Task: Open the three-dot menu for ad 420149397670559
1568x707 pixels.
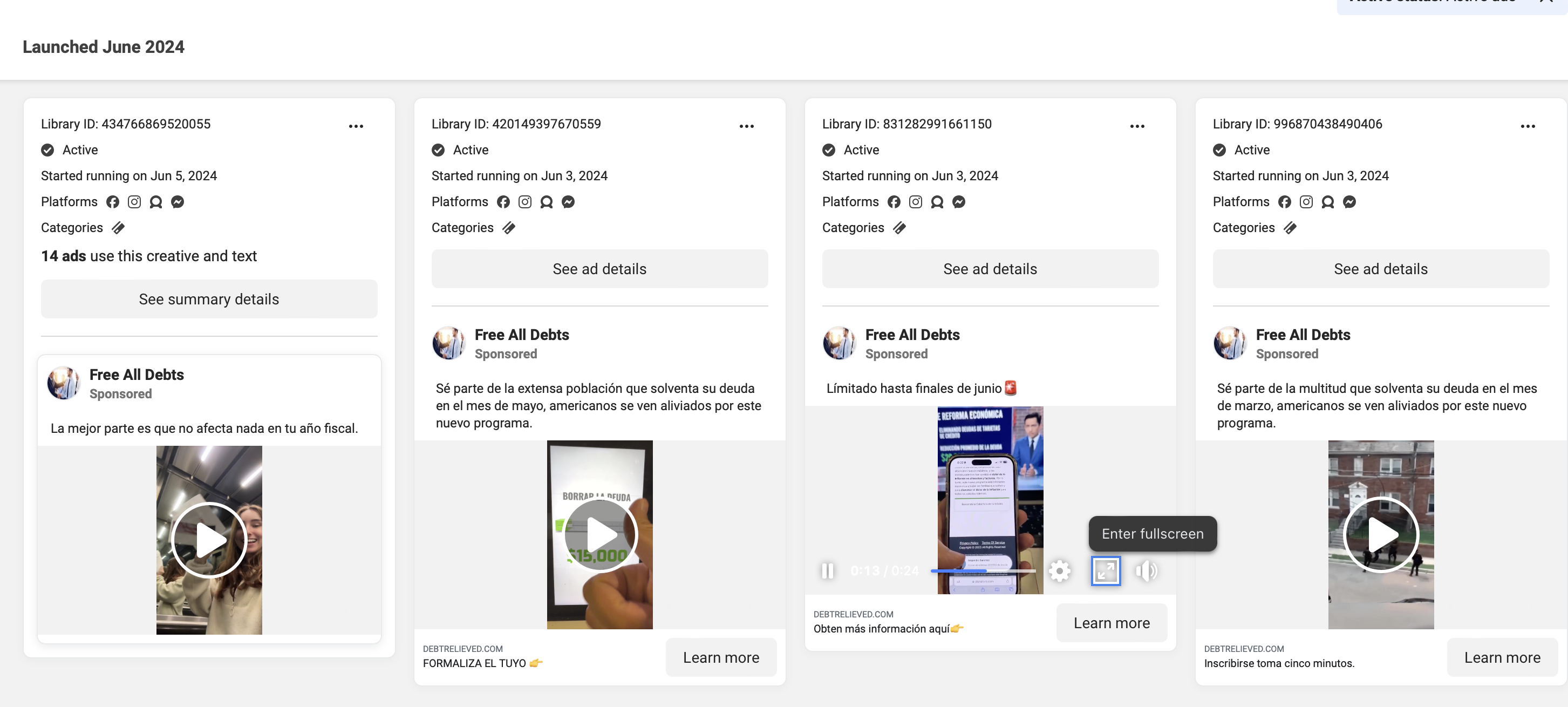Action: (x=746, y=126)
